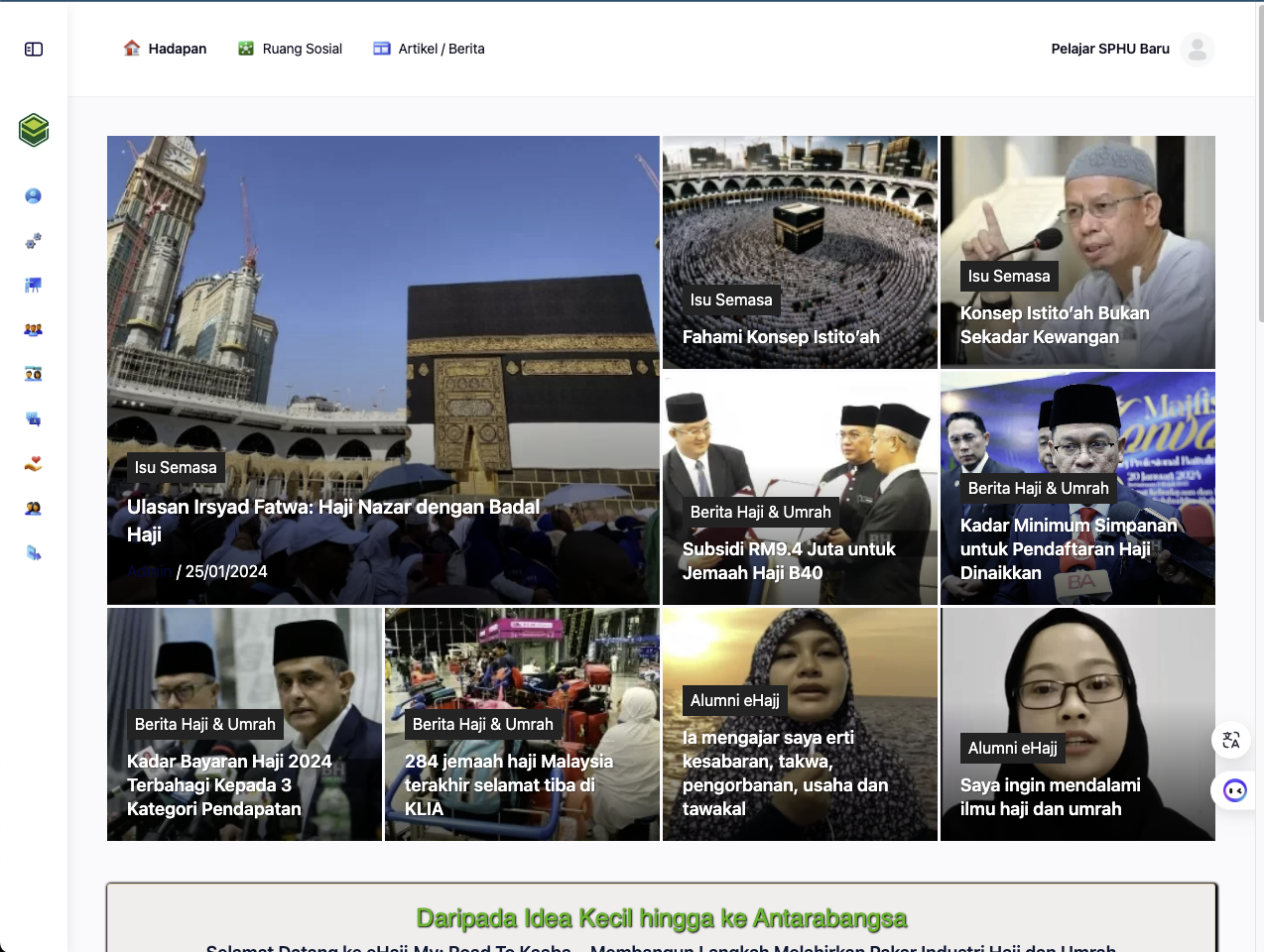The height and width of the screenshot is (952, 1264).
Task: Open the three-people group sidebar icon
Action: pyautogui.click(x=33, y=329)
